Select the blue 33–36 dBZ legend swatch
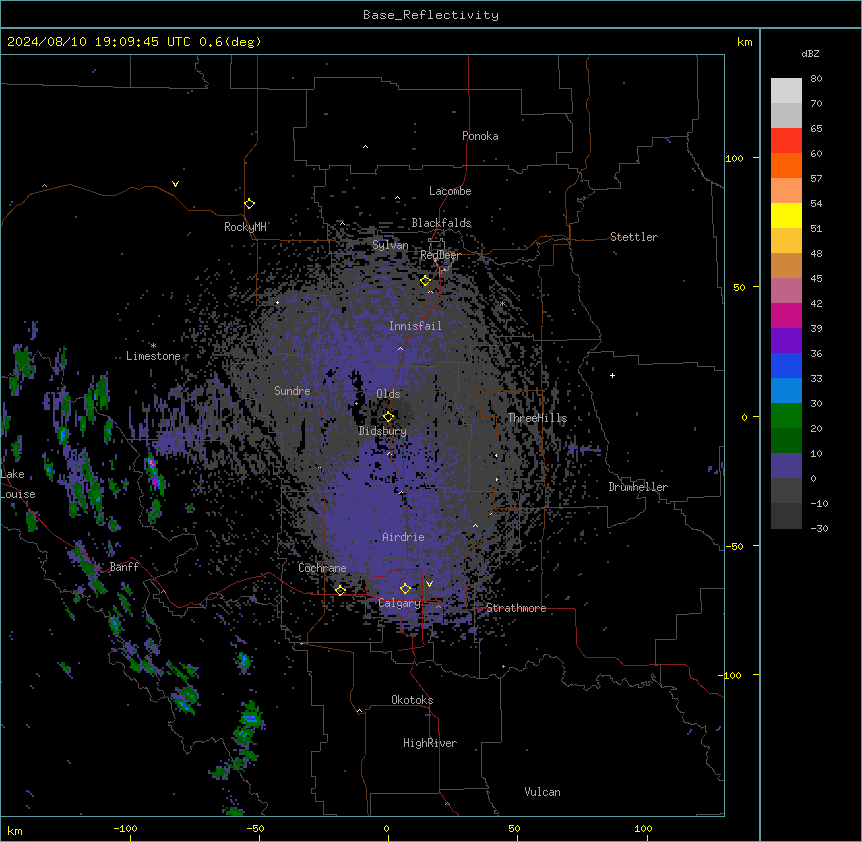862x842 pixels. [x=786, y=366]
